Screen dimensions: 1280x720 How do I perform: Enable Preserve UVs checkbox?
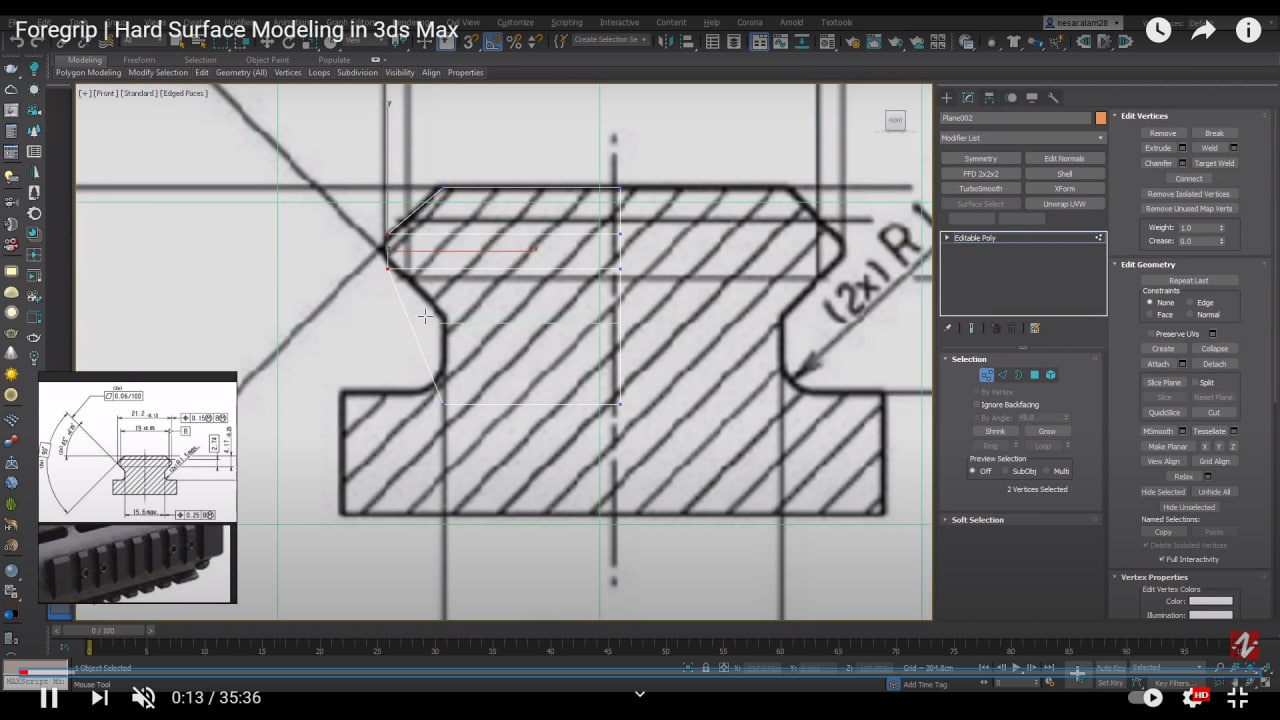[x=1149, y=334]
